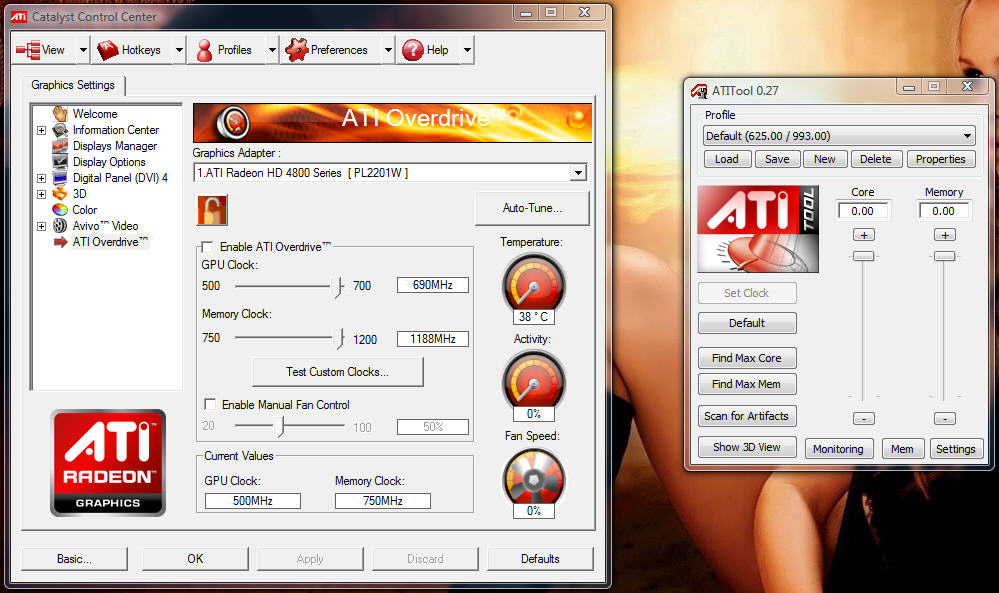Click the ATITool logo image

pos(758,229)
